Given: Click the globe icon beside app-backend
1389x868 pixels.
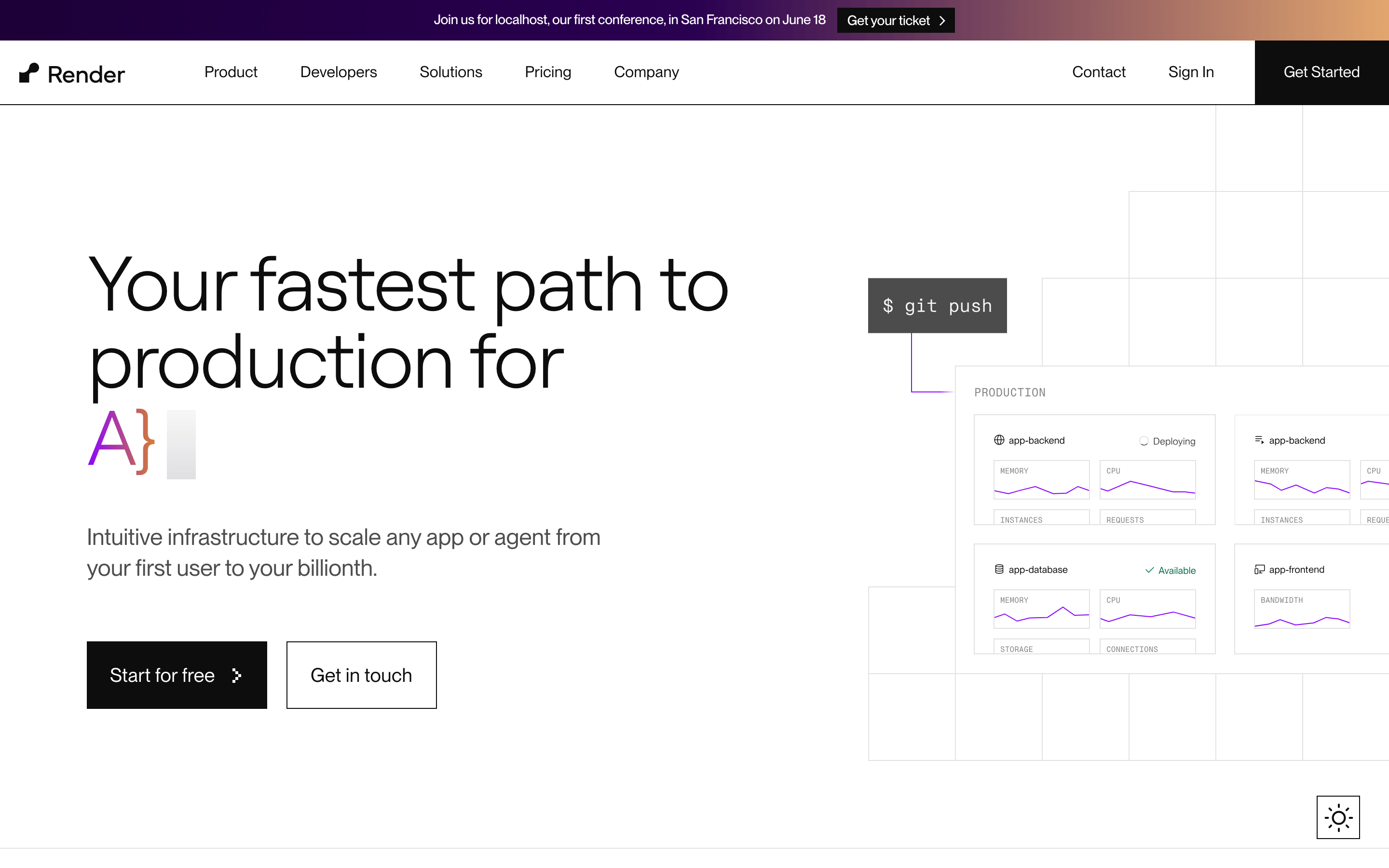Looking at the screenshot, I should pyautogui.click(x=999, y=440).
